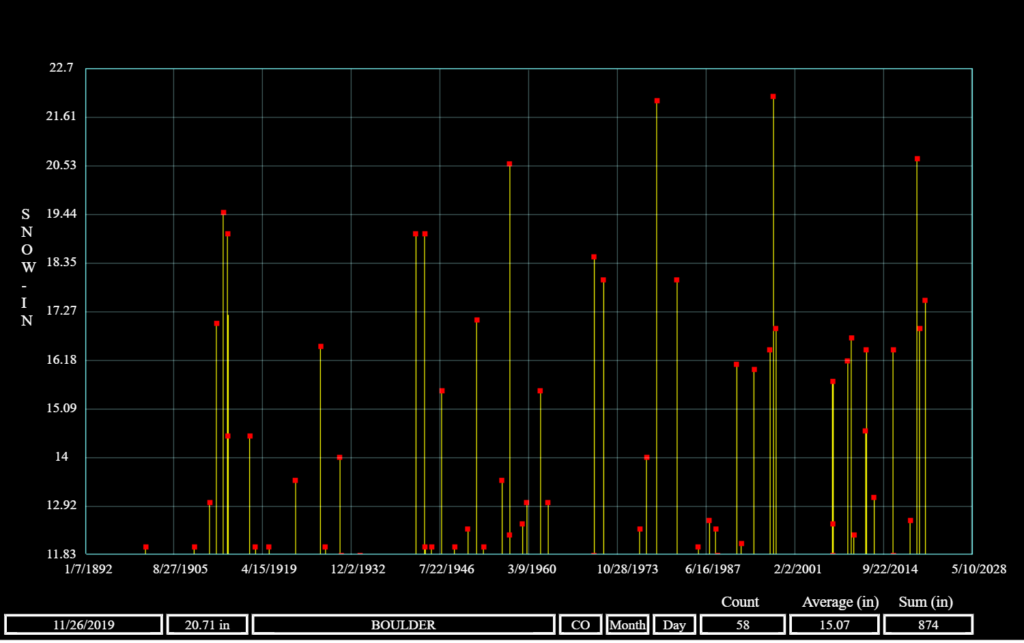Click the x-axis date 10/28/1973
Screen dimensions: 1024x643
pyautogui.click(x=628, y=569)
